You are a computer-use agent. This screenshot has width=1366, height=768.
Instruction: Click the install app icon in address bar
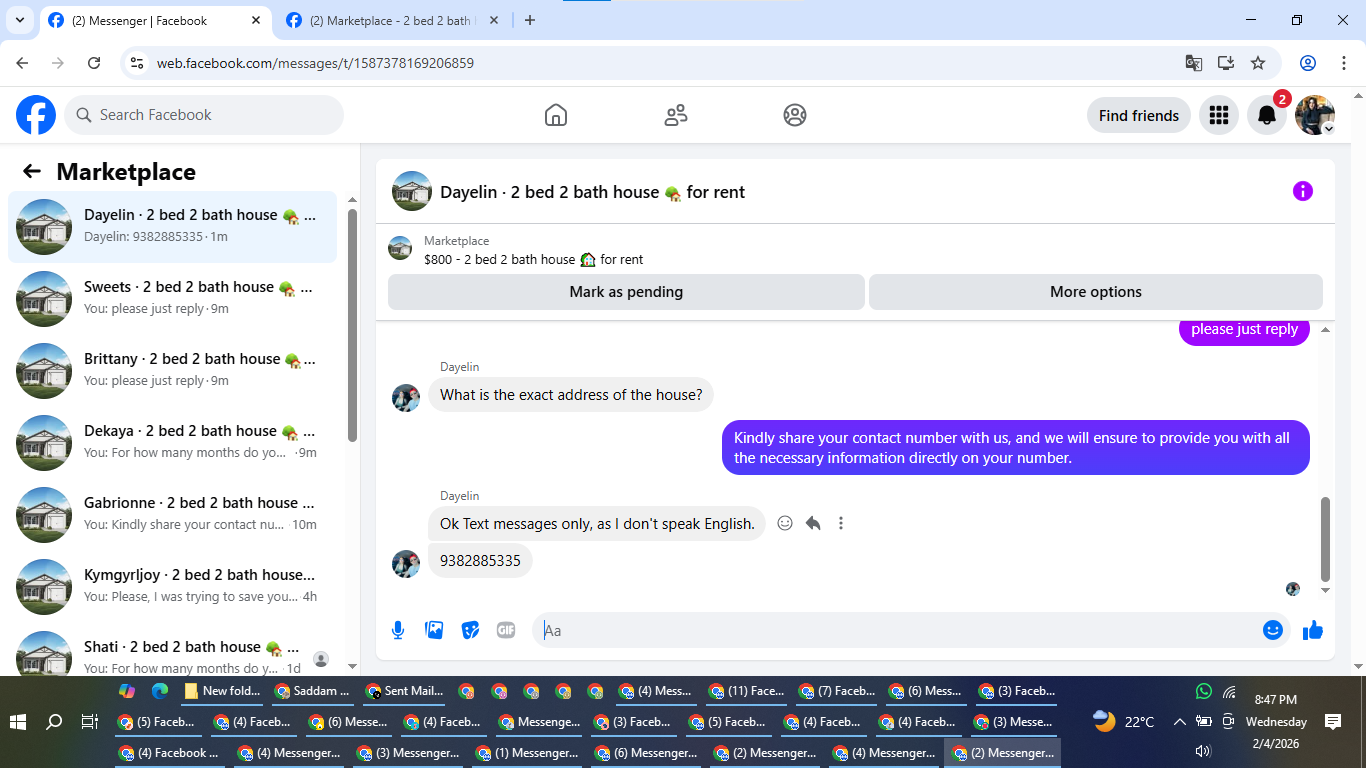pos(1226,63)
